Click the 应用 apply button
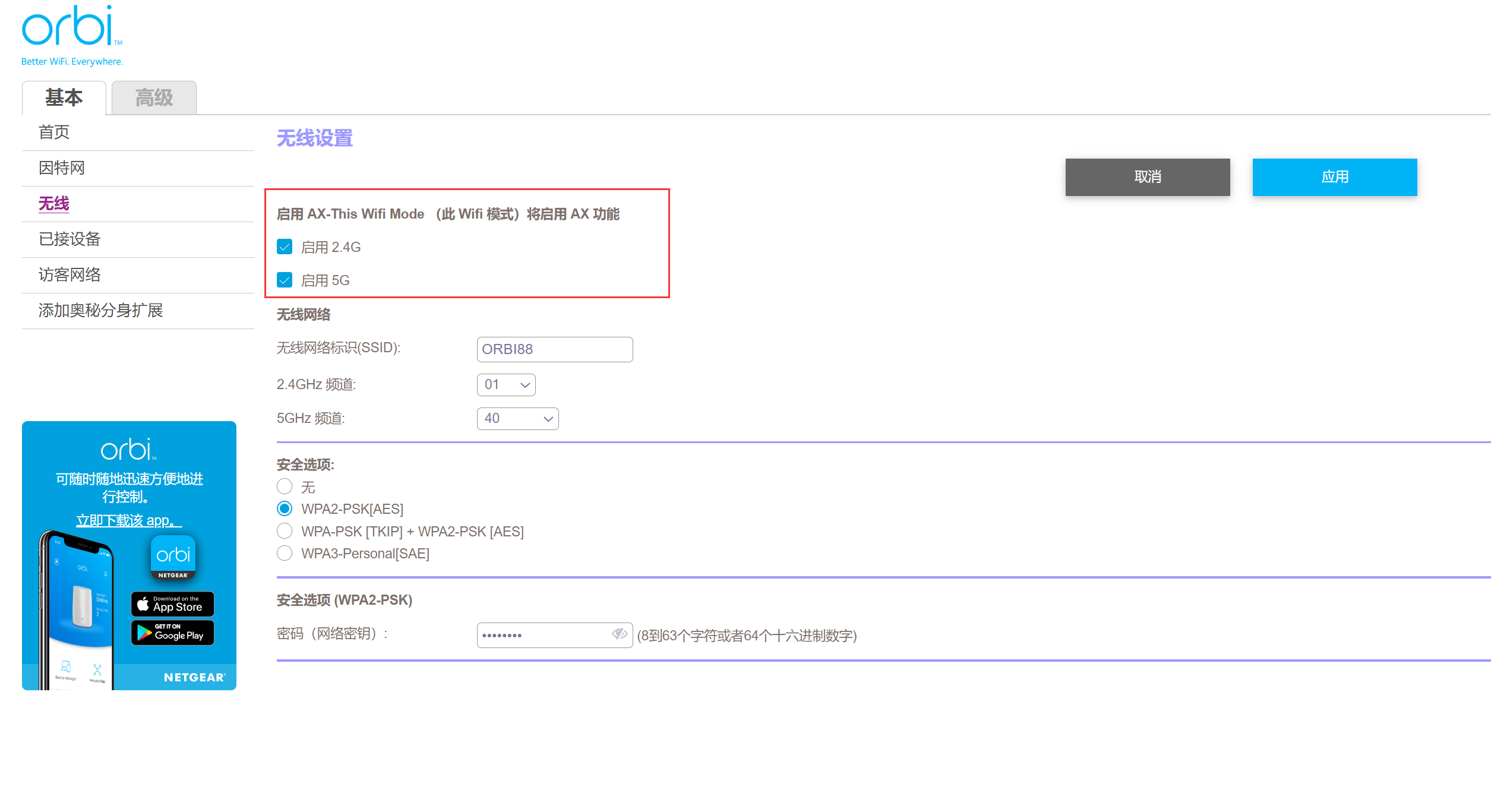Screen dimensions: 1491x812 tap(1334, 177)
